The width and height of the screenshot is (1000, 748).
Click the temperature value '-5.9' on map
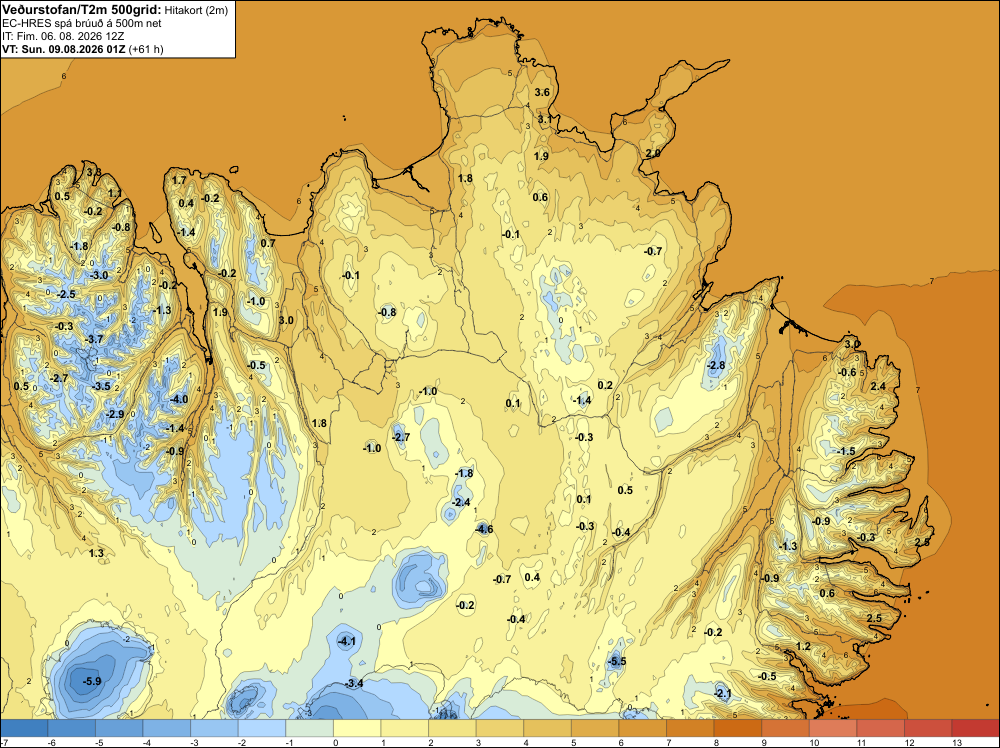tap(92, 681)
